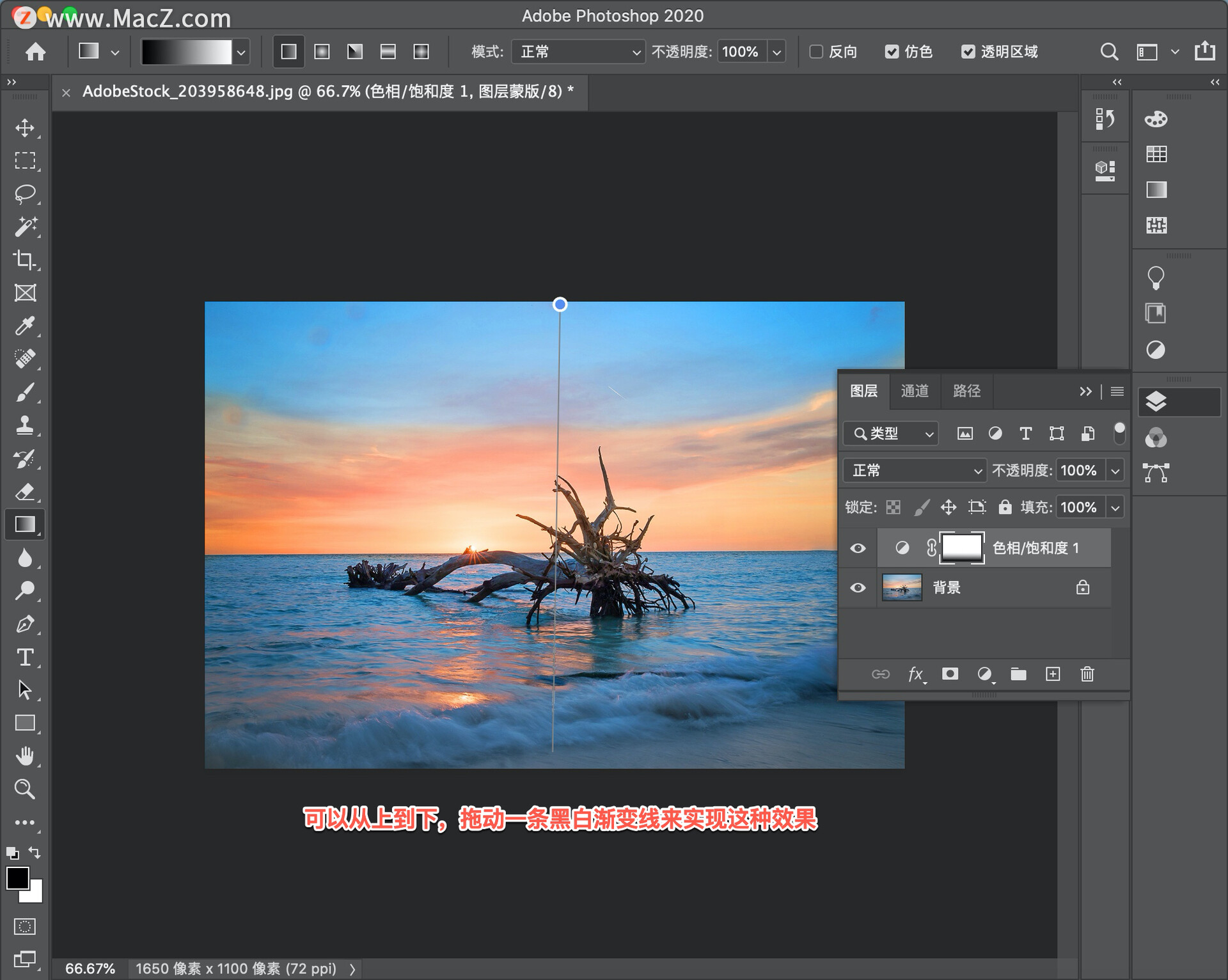Create new fill or adjustment layer
Viewport: 1228px width, 980px height.
(985, 674)
